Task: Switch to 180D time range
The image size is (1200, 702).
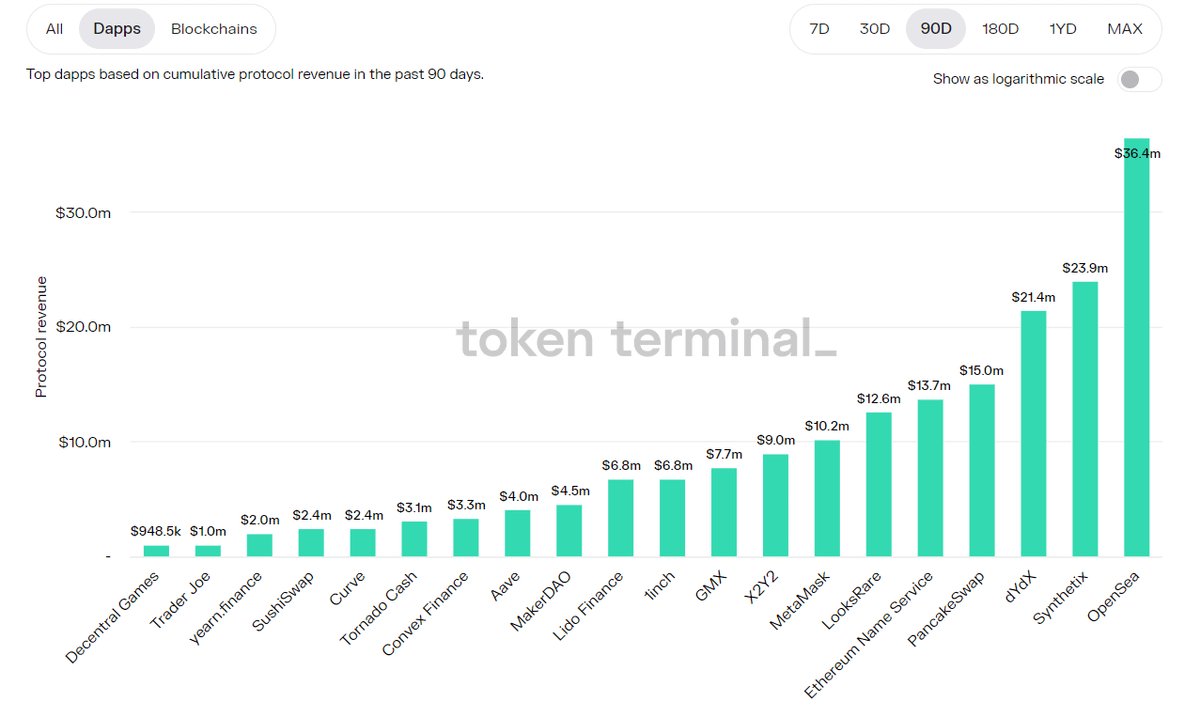Action: point(1000,29)
